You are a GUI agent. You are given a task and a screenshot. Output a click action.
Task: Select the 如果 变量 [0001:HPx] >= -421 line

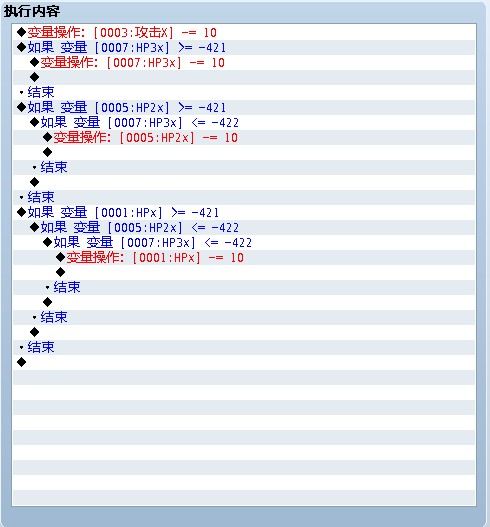coord(244,212)
